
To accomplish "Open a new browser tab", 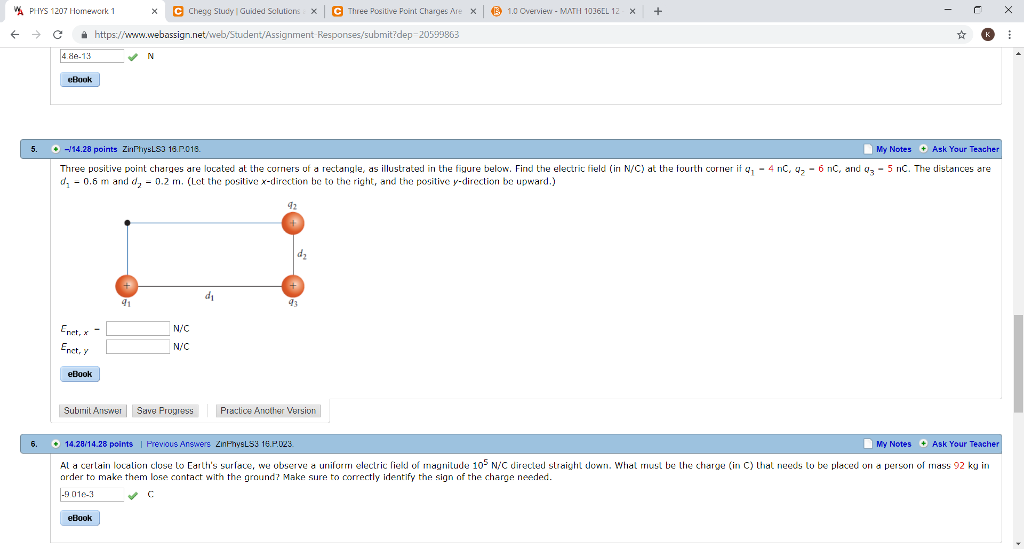I will pos(658,11).
